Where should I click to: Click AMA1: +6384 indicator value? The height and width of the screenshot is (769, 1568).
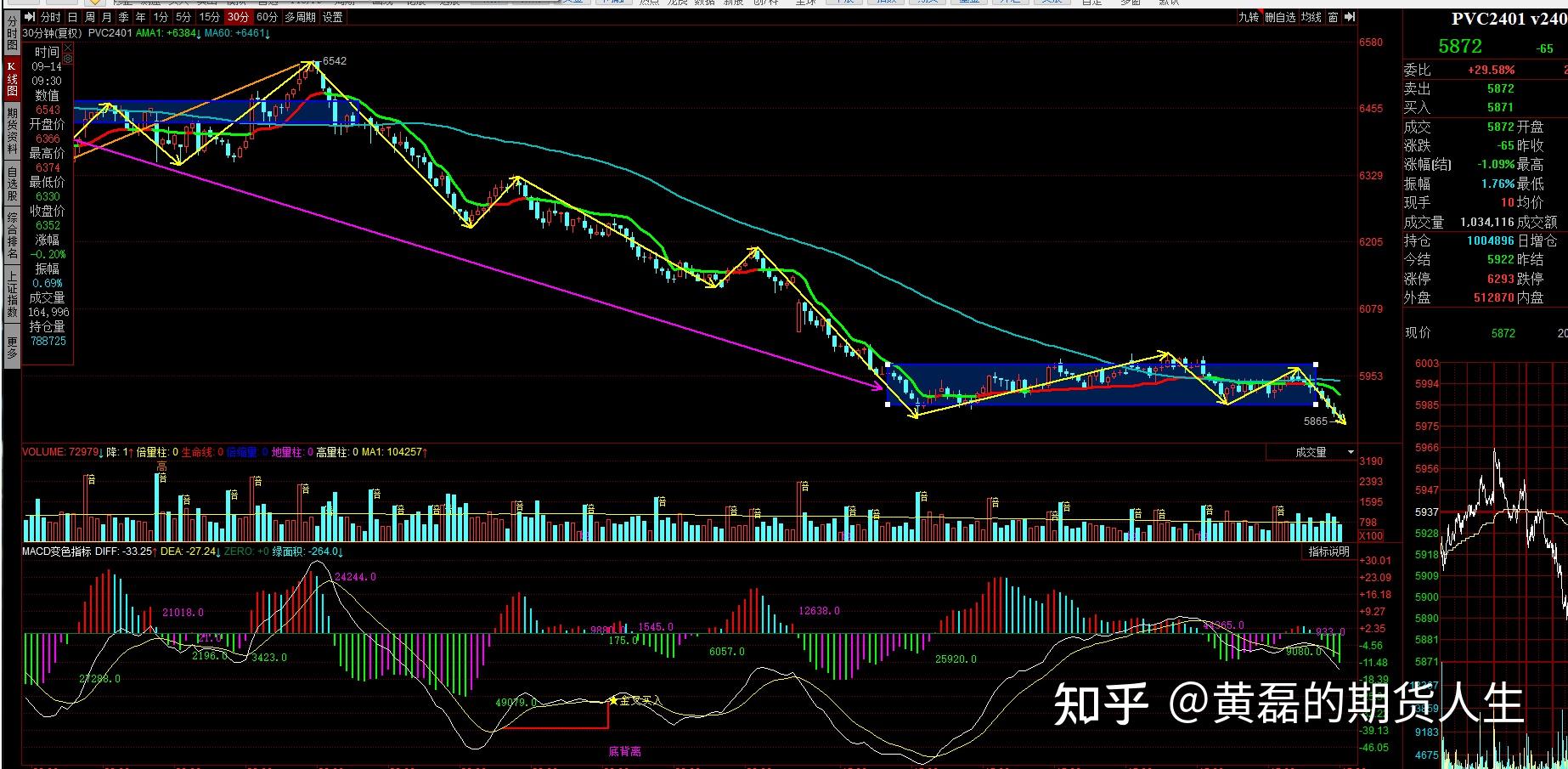pyautogui.click(x=168, y=33)
